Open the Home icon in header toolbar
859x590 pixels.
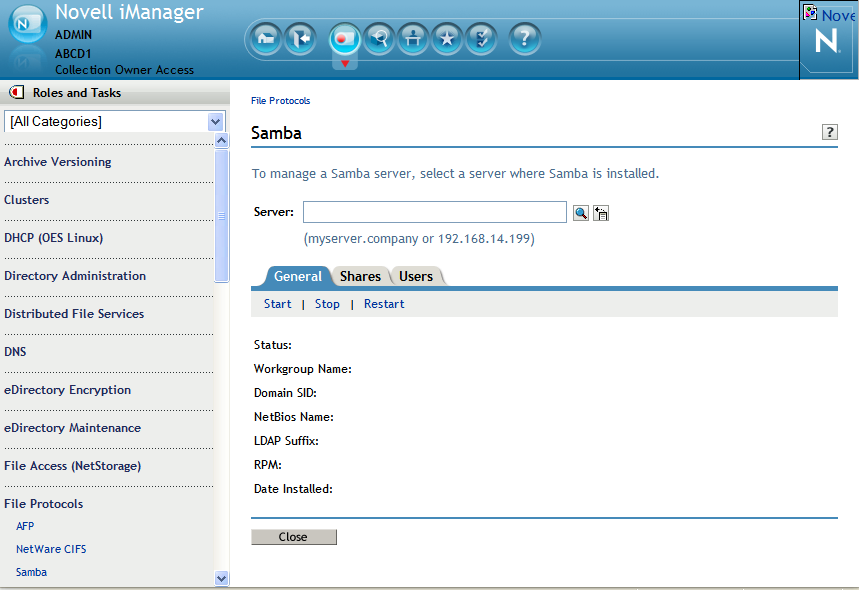266,39
